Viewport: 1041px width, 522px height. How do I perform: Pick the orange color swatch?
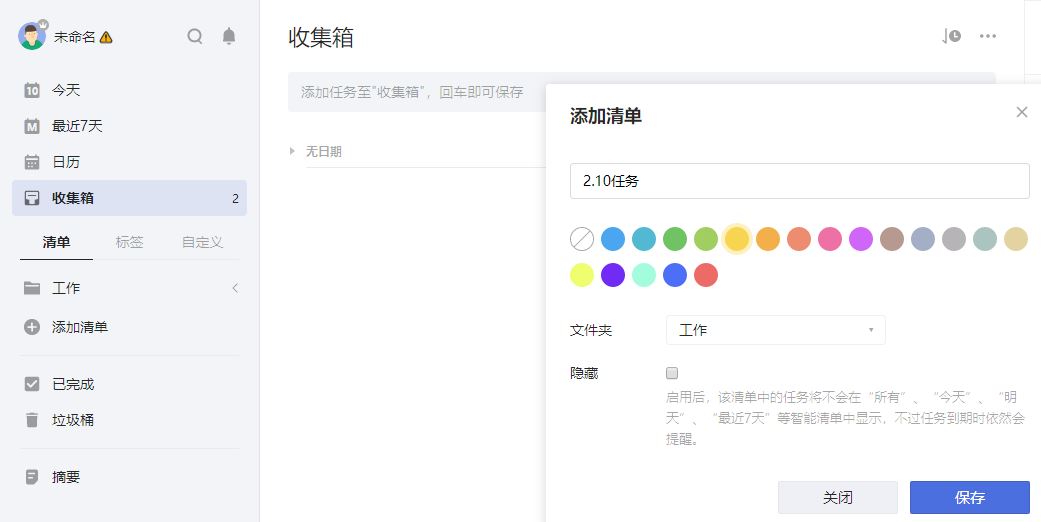click(767, 239)
